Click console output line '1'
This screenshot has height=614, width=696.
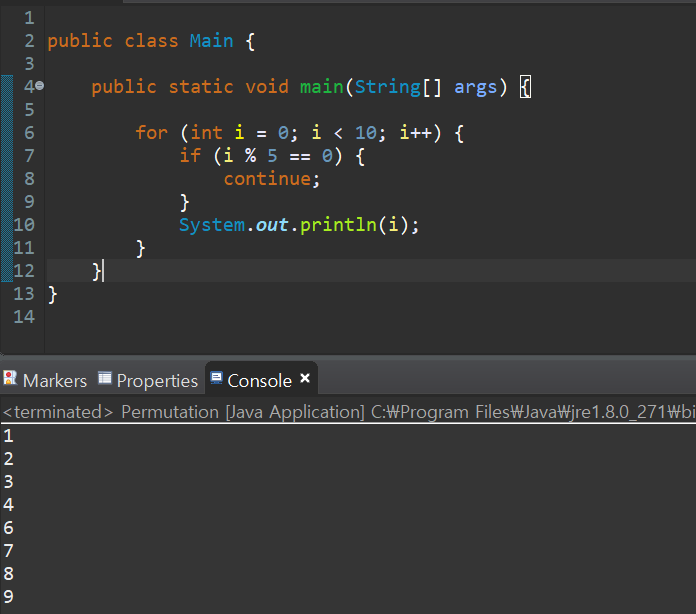point(8,436)
